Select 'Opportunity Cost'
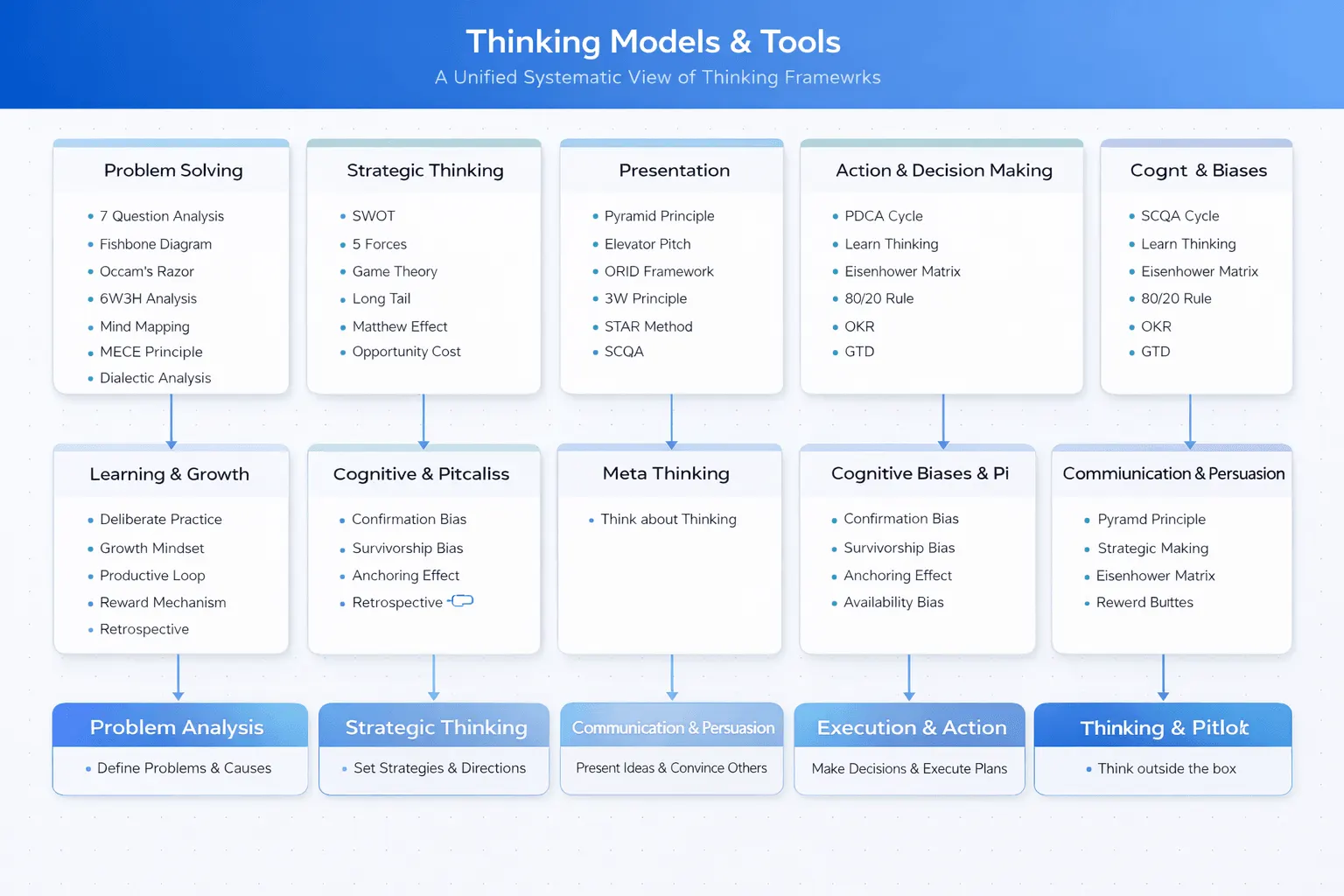 [407, 352]
